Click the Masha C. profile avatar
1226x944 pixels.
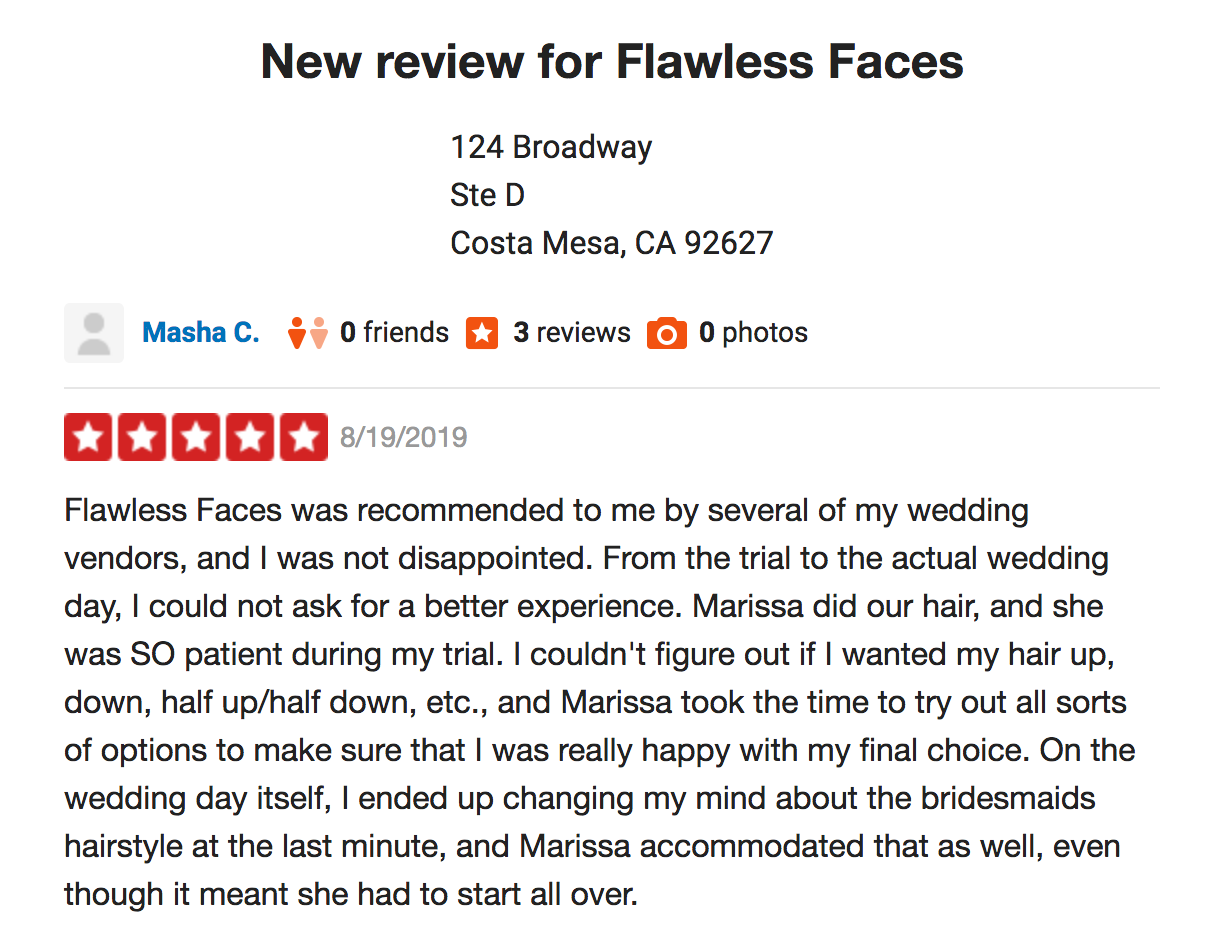coord(94,333)
